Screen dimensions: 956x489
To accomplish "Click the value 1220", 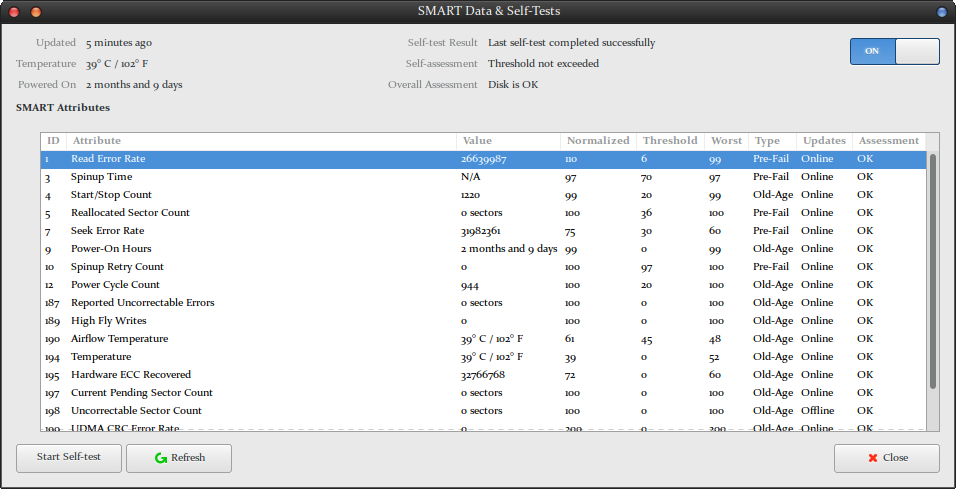I will [x=470, y=195].
